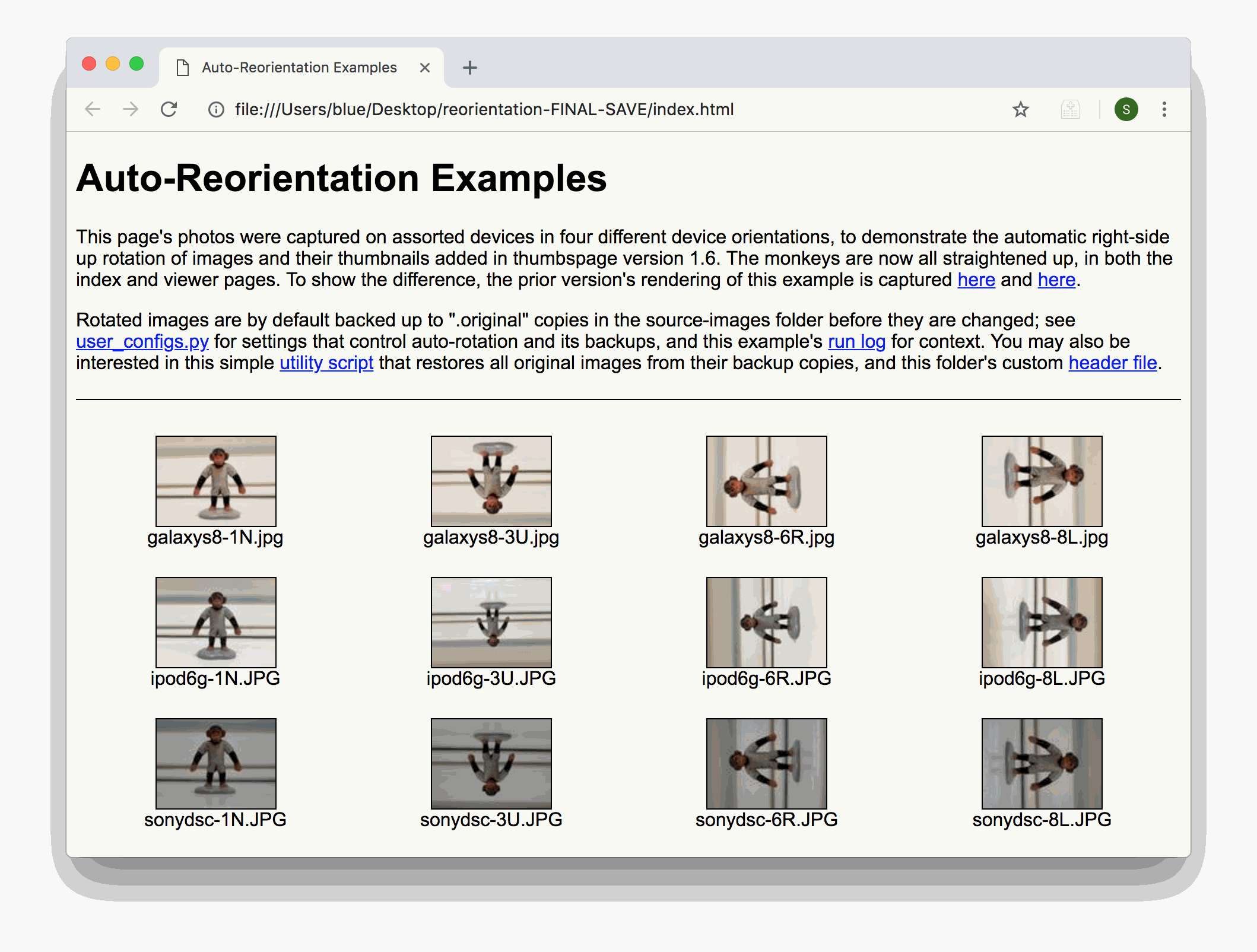The image size is (1257, 952).
Task: Open the green S profile avatar
Action: click(1126, 109)
